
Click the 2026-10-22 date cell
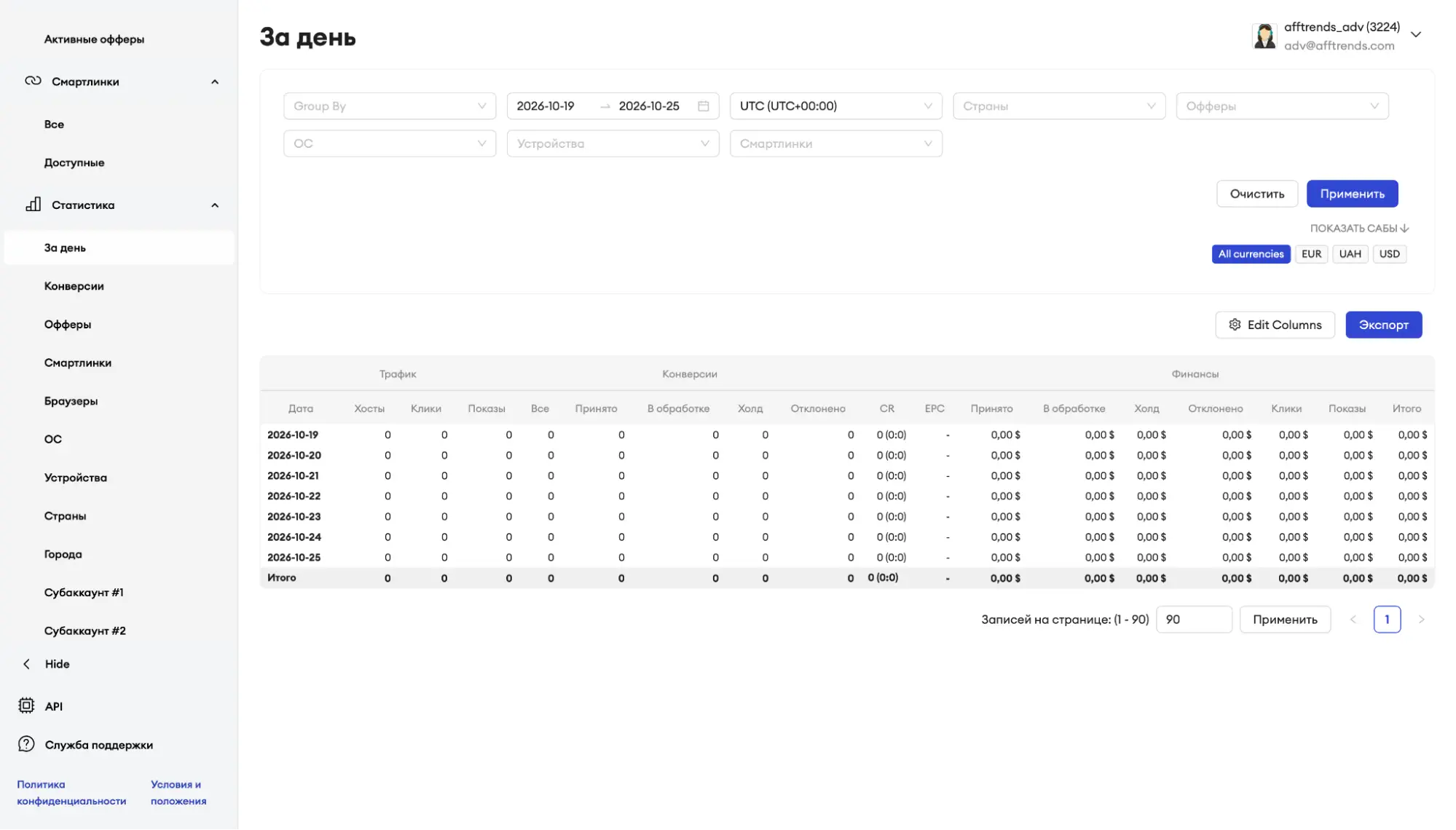click(294, 496)
